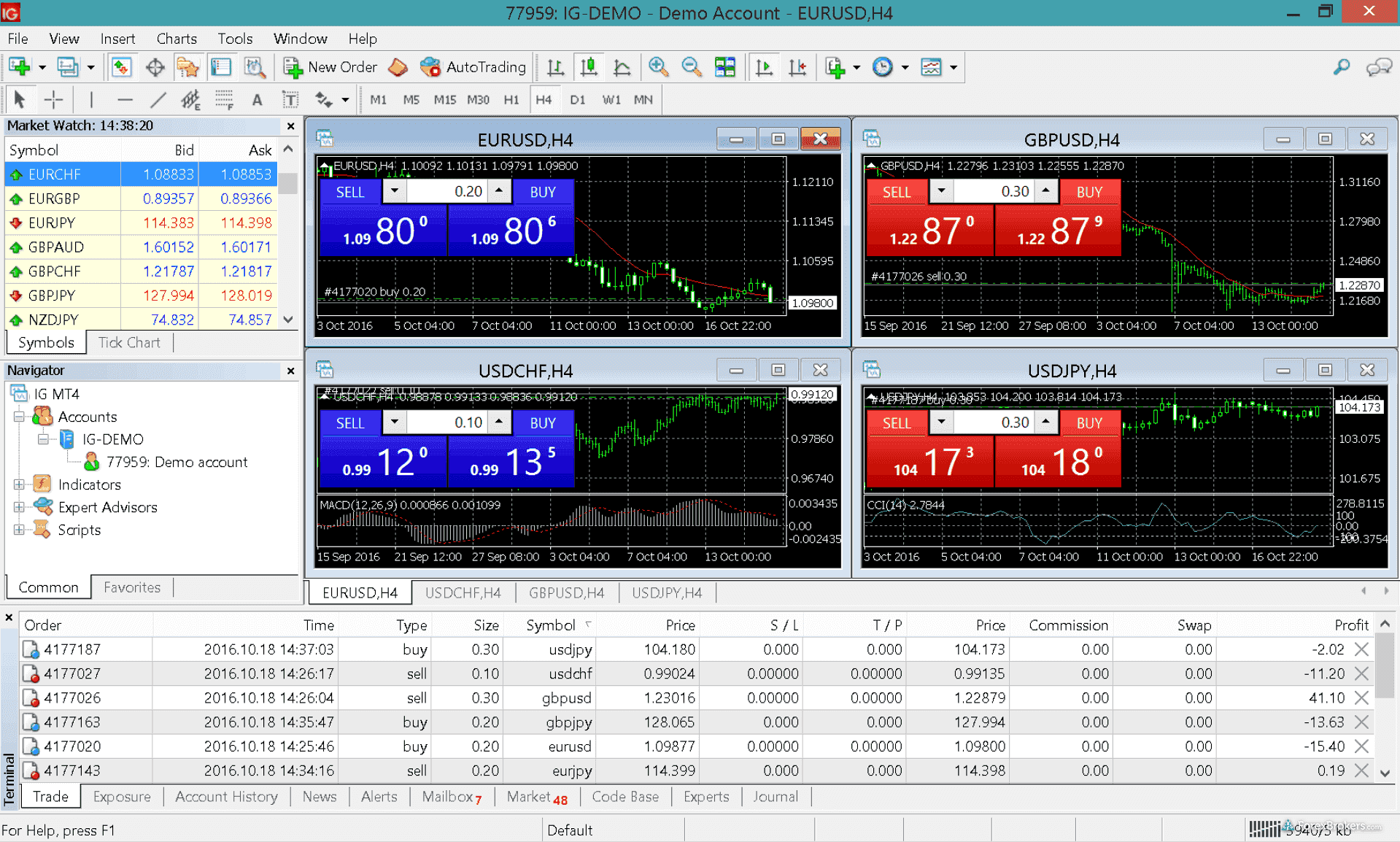The height and width of the screenshot is (842, 1400).
Task: Open the Charts menu
Action: tap(176, 39)
